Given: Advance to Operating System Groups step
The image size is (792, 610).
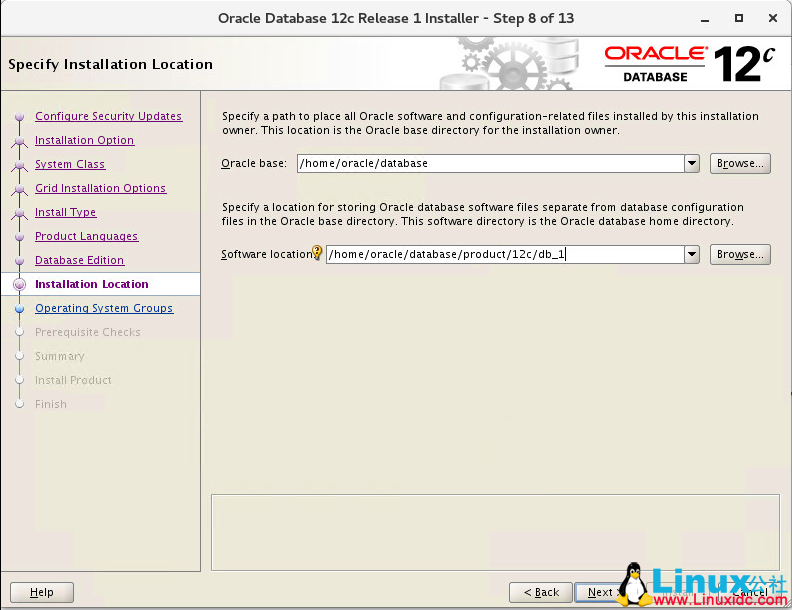Looking at the screenshot, I should click(x=104, y=308).
